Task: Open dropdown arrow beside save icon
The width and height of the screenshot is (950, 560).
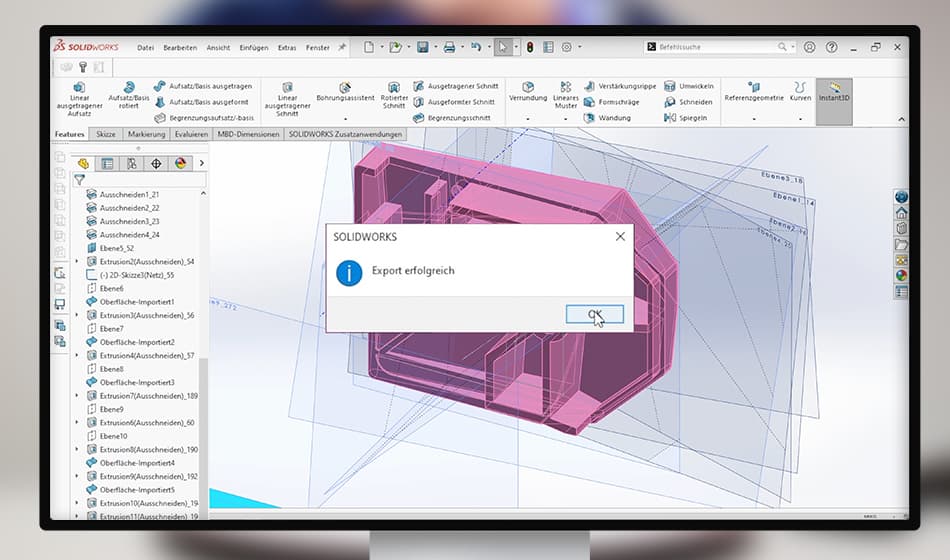Action: (x=436, y=47)
